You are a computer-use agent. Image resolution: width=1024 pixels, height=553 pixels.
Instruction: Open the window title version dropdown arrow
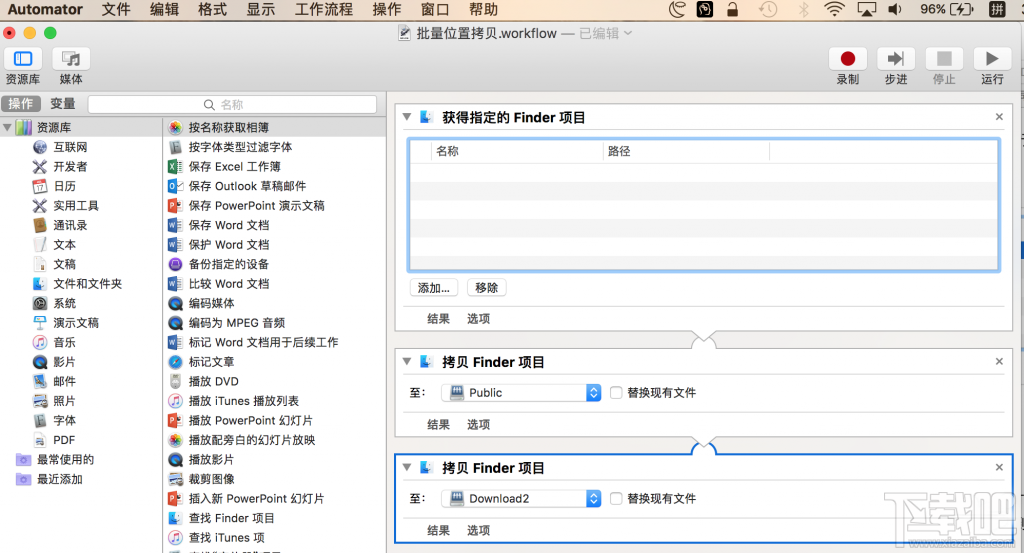tap(628, 33)
